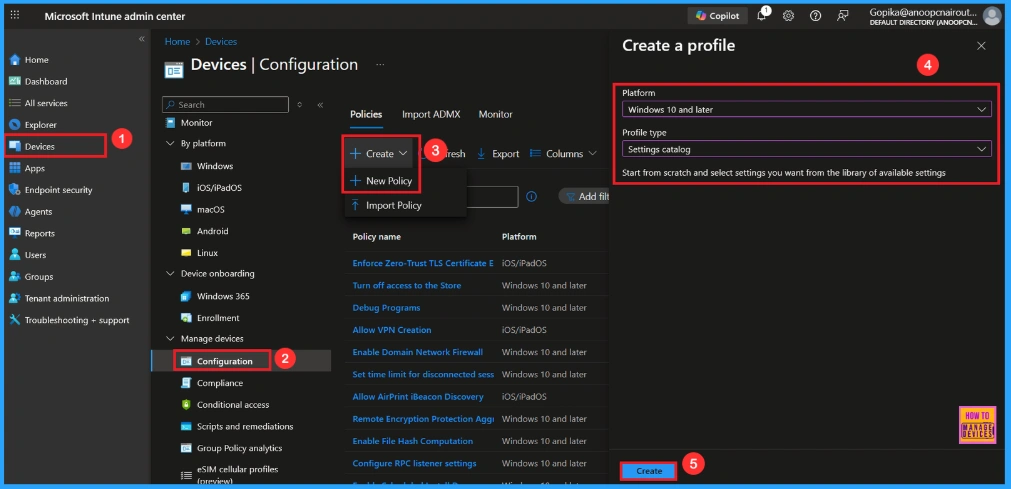Click Export in the toolbar
Screen dimensions: 1011x489
498,154
